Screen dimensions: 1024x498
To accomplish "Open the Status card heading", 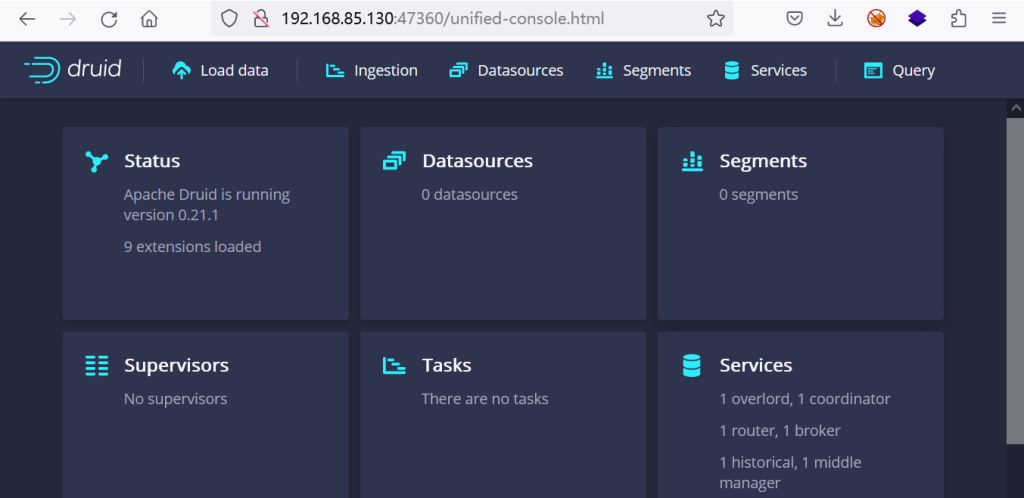I will tap(152, 161).
